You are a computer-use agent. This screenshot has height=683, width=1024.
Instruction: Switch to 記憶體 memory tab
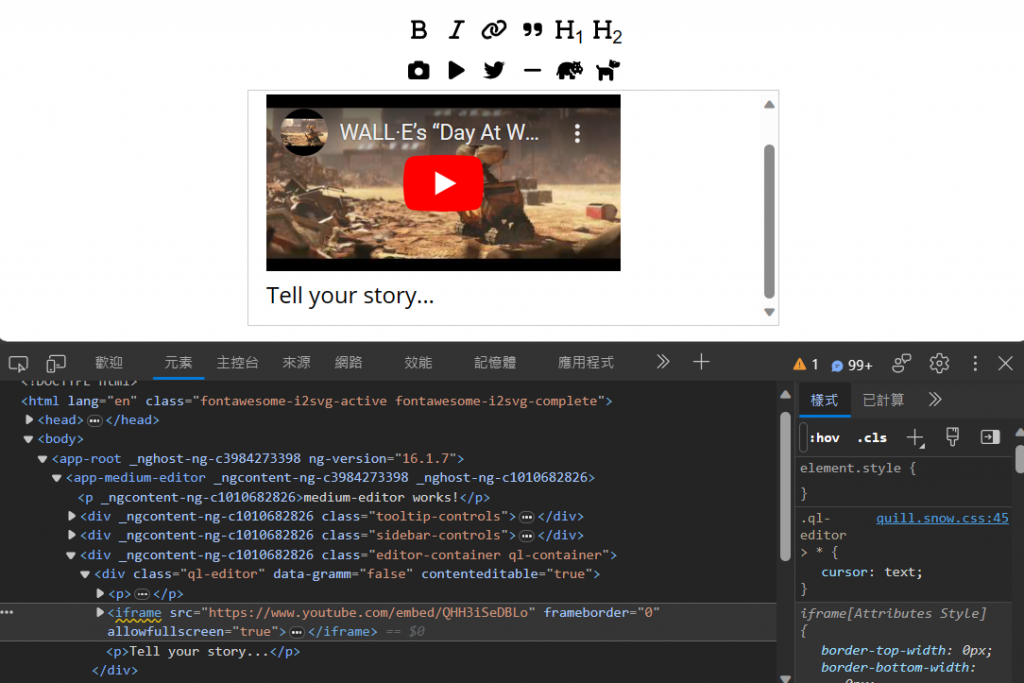click(x=495, y=362)
